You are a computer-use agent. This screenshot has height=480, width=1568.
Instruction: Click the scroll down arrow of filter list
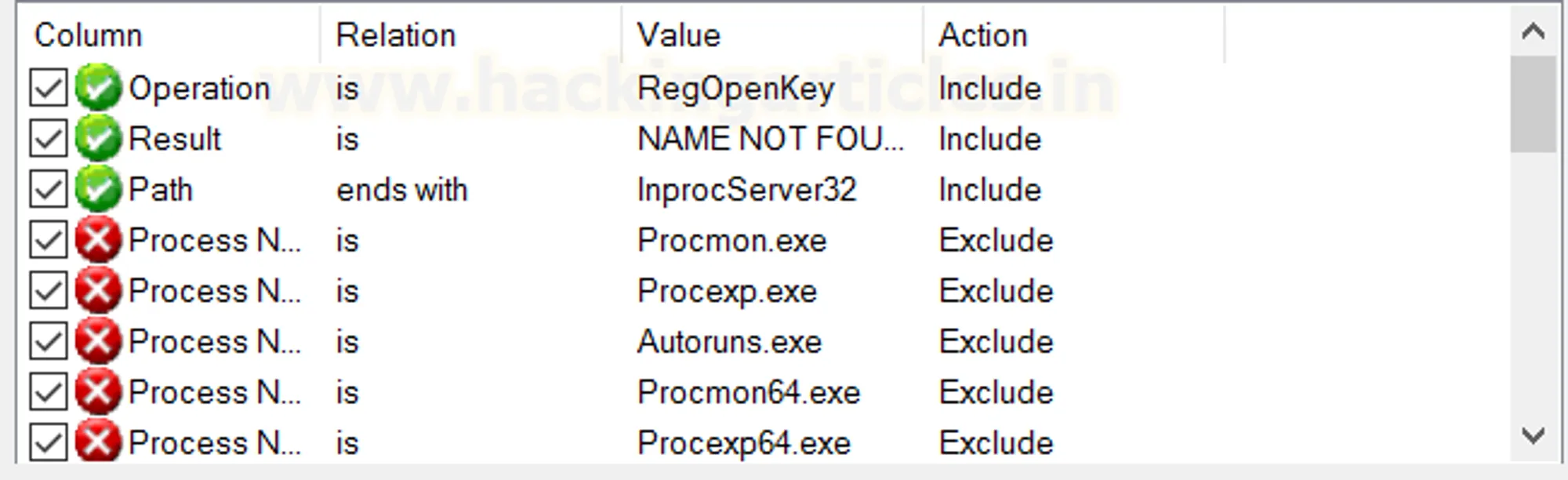1533,436
